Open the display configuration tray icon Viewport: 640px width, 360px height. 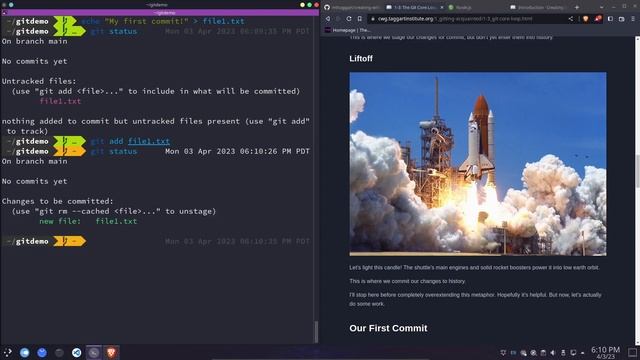pos(573,353)
